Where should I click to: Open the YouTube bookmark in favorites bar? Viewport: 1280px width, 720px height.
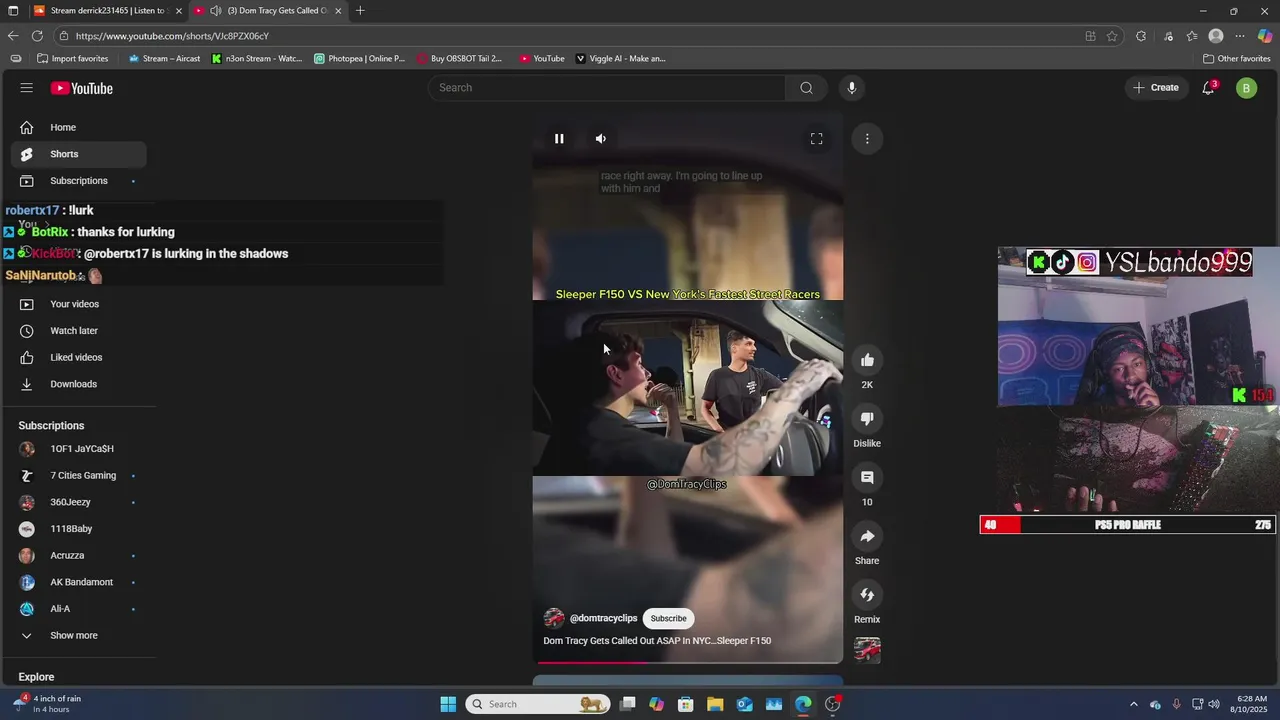(x=542, y=59)
